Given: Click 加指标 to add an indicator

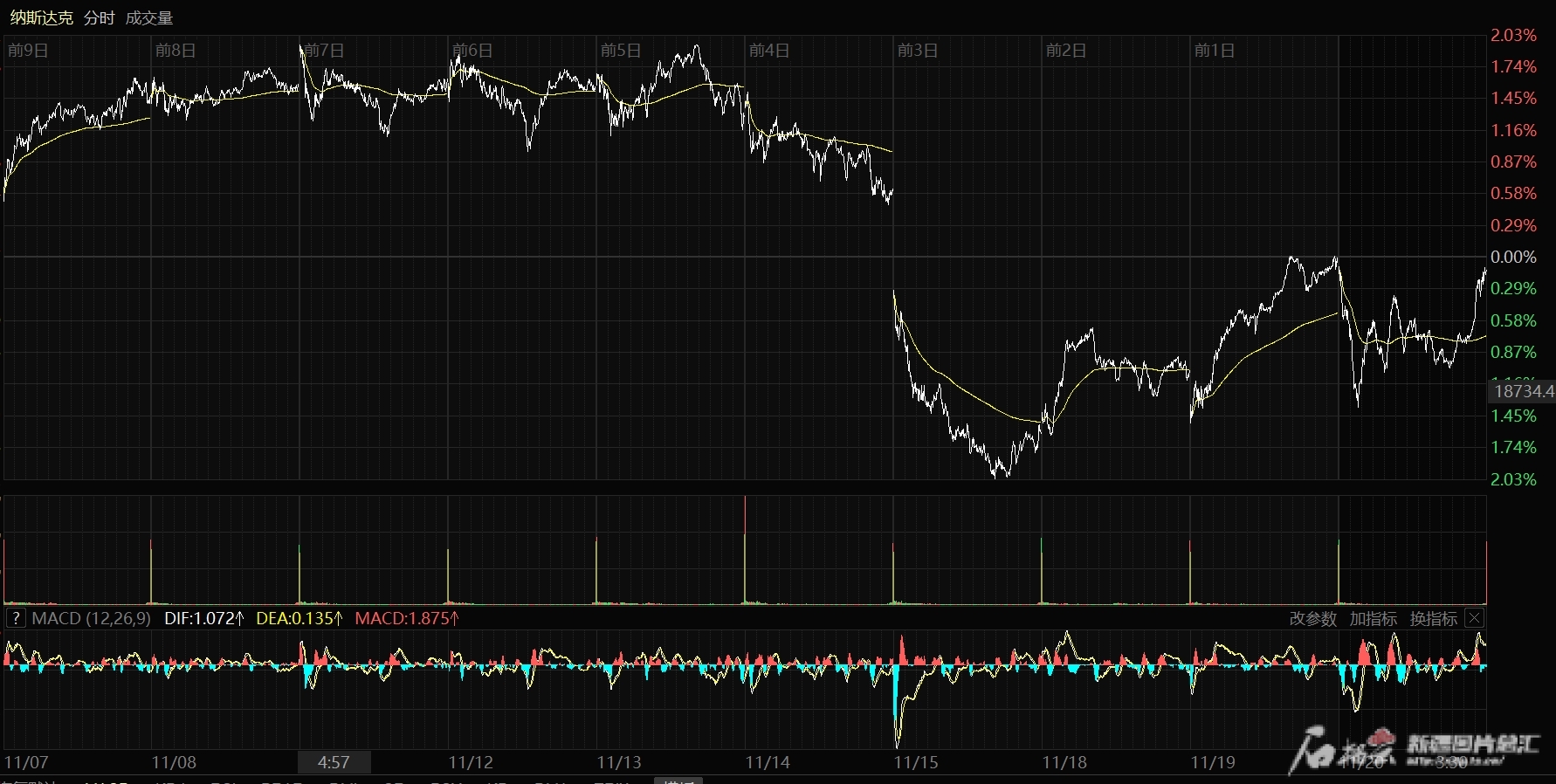Looking at the screenshot, I should click(1373, 618).
